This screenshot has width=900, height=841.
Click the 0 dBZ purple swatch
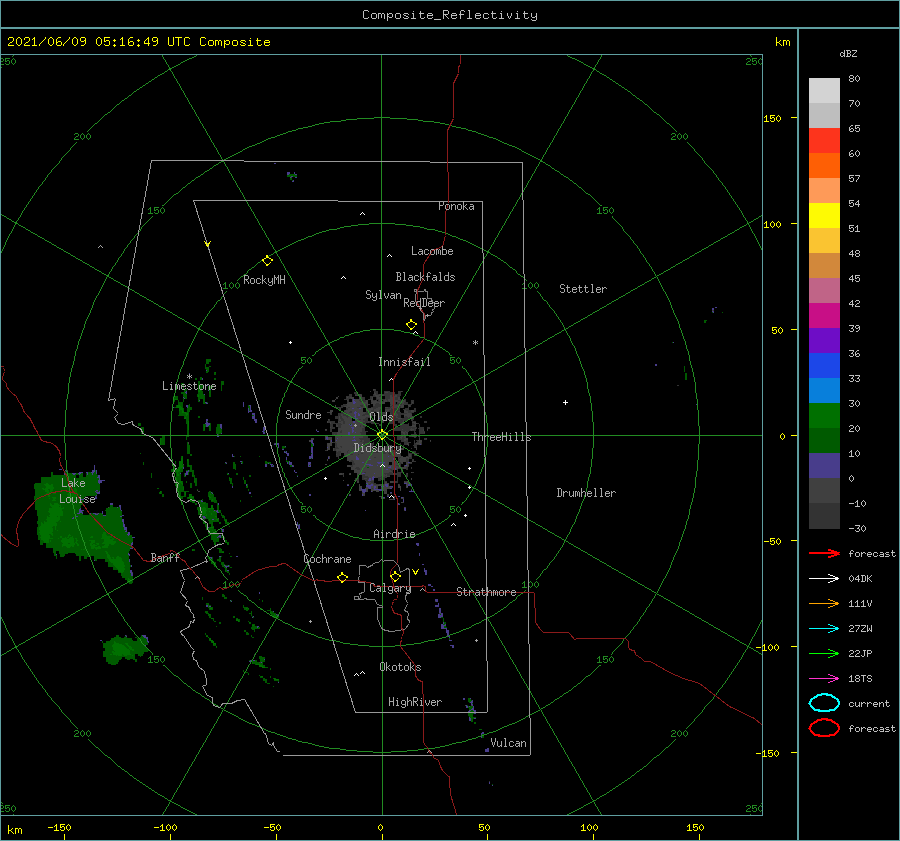pyautogui.click(x=824, y=465)
